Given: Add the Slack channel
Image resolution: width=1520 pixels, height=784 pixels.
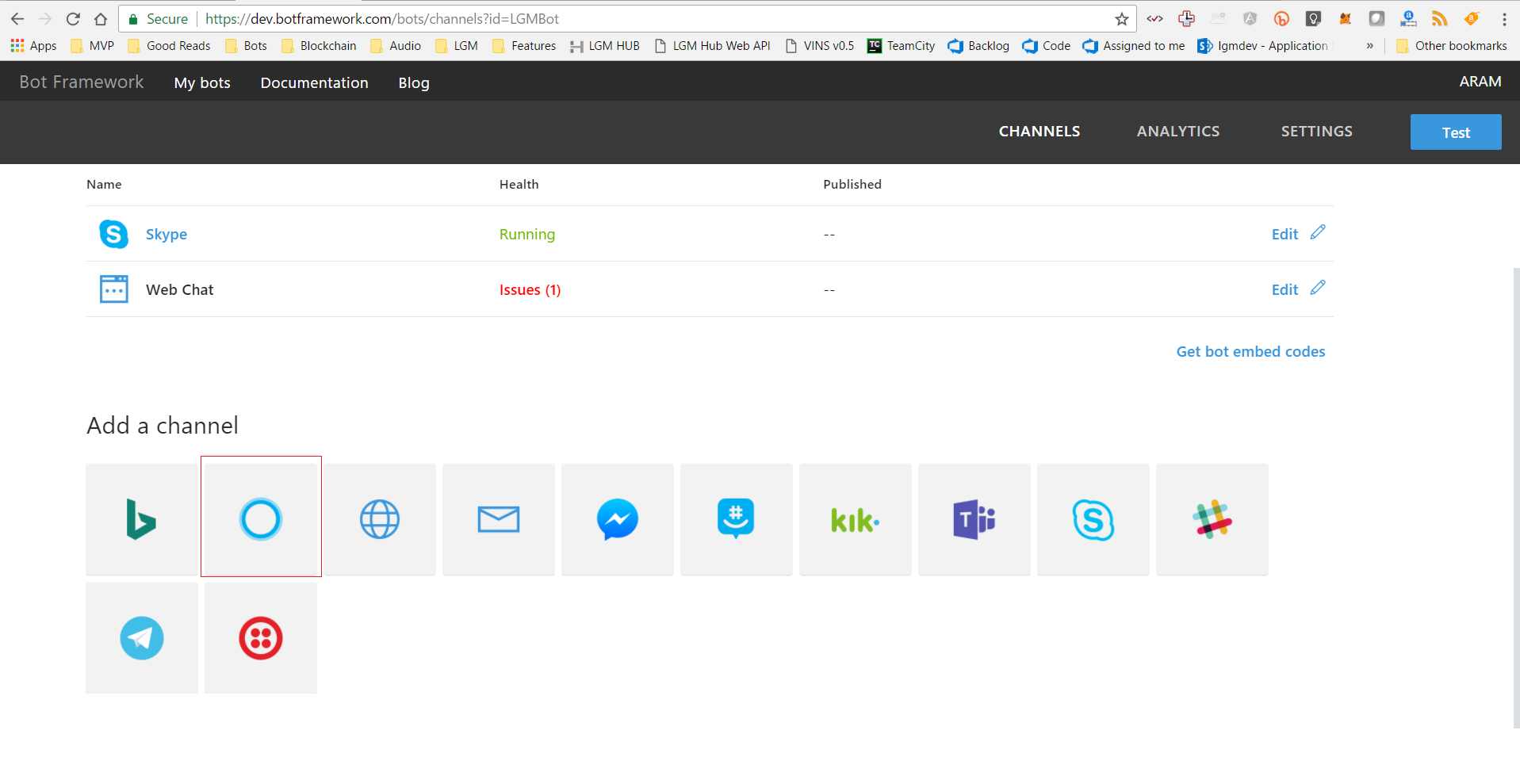Looking at the screenshot, I should (1212, 519).
